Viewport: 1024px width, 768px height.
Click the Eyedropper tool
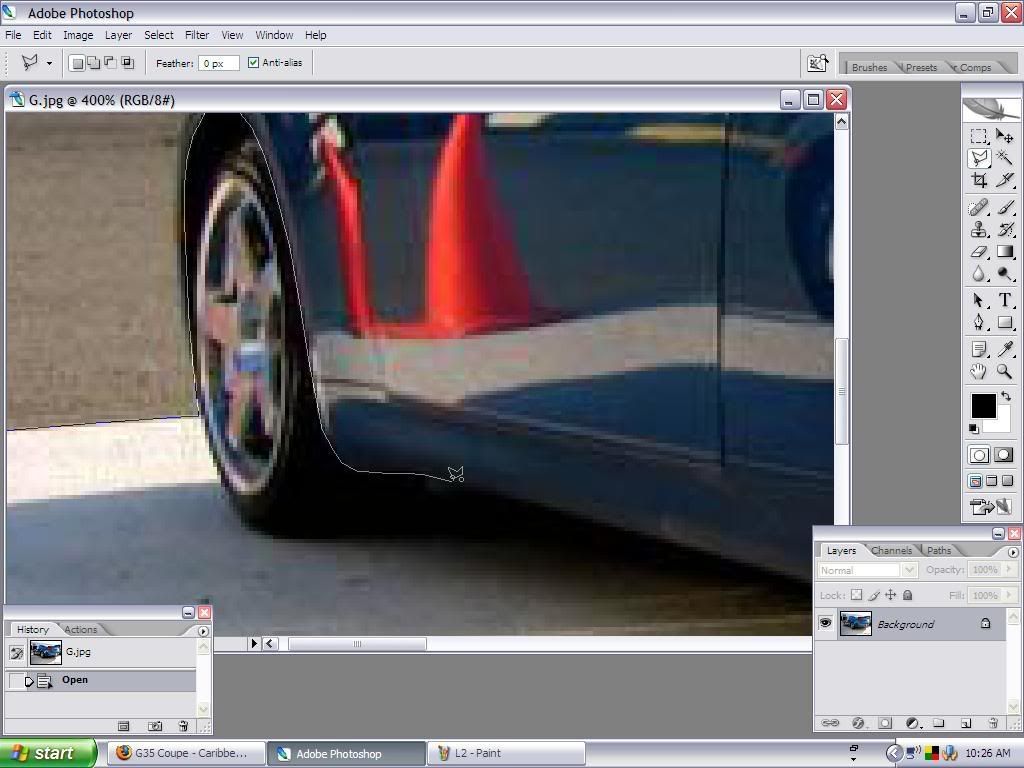point(1005,349)
